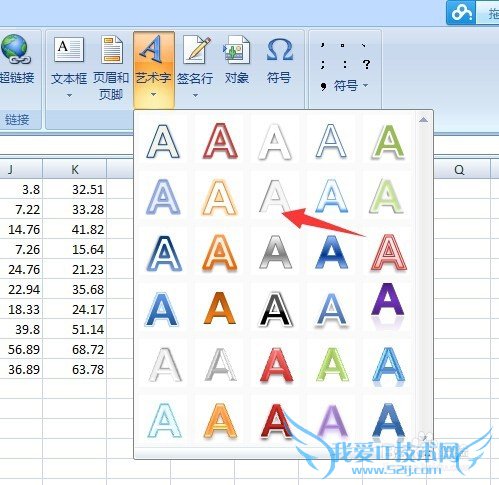499x485 pixels.
Task: Select column K header
Action: tap(75, 170)
